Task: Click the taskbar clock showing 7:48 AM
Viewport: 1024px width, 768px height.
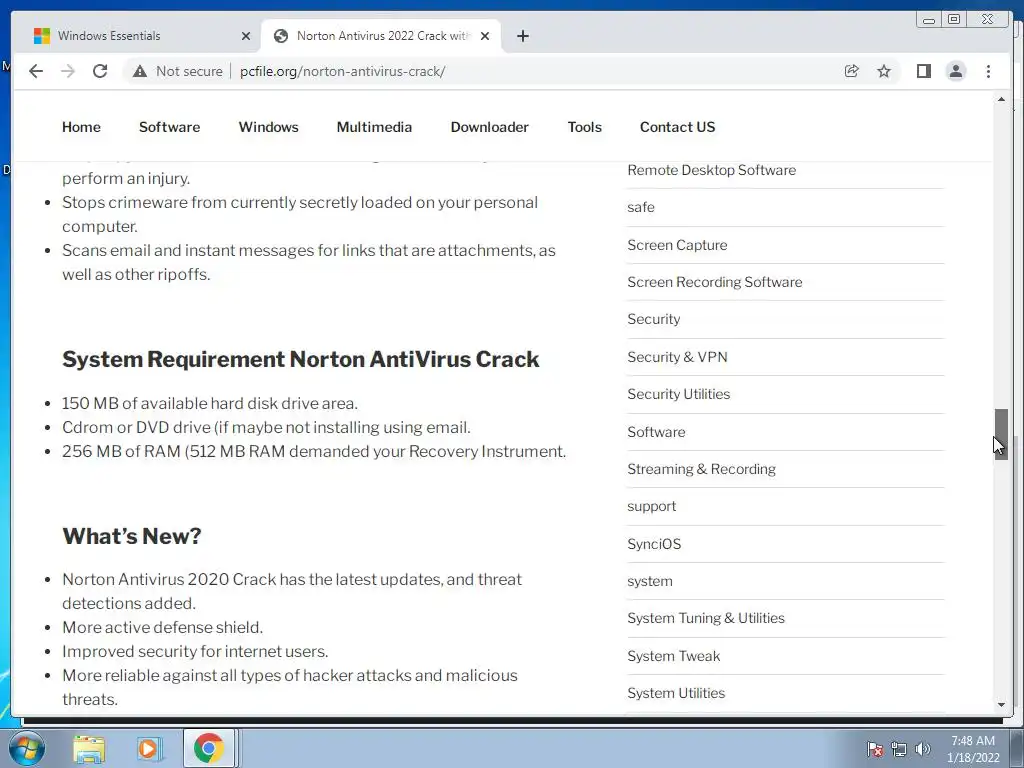Action: point(973,749)
